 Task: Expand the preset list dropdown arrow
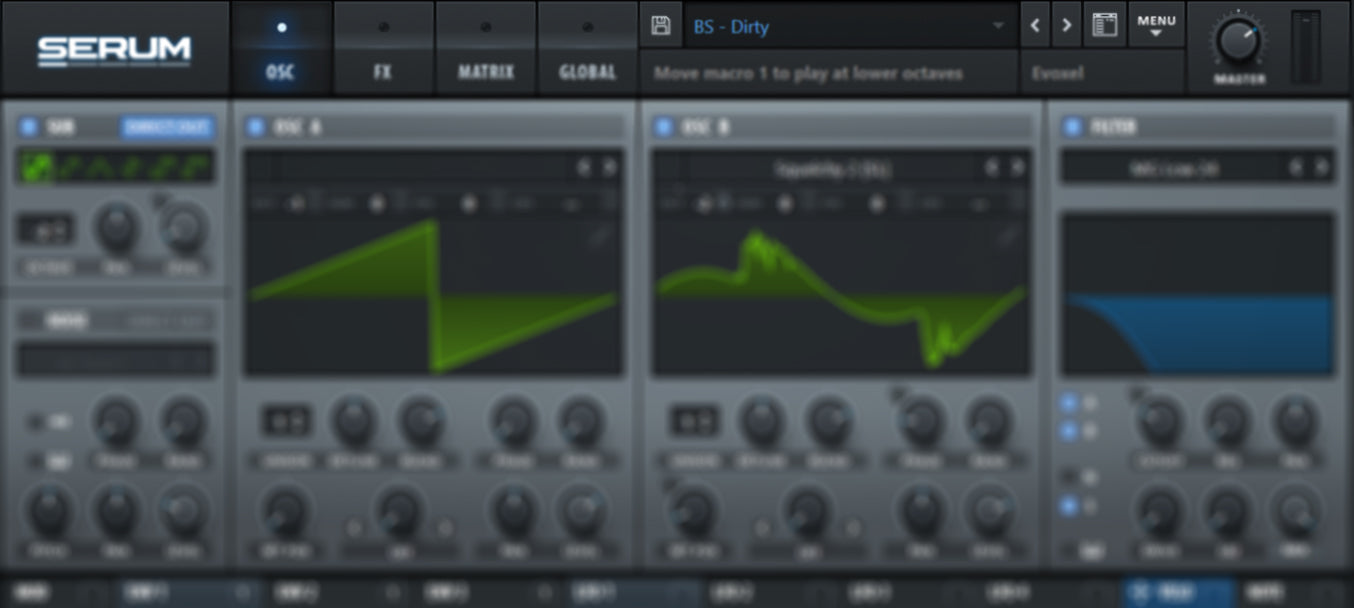tap(998, 26)
